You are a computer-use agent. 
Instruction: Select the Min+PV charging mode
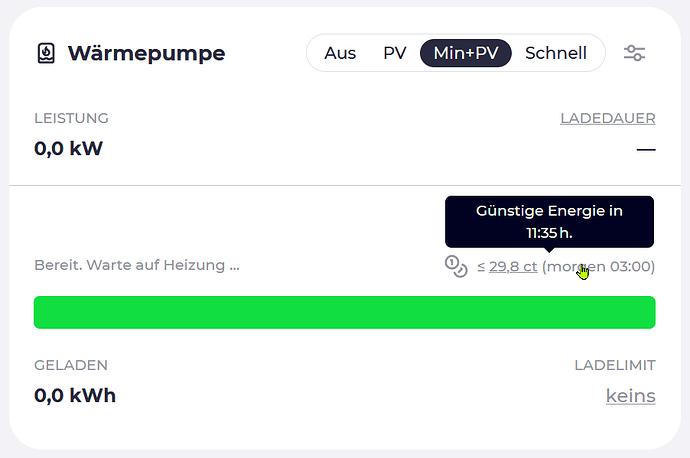(x=466, y=53)
